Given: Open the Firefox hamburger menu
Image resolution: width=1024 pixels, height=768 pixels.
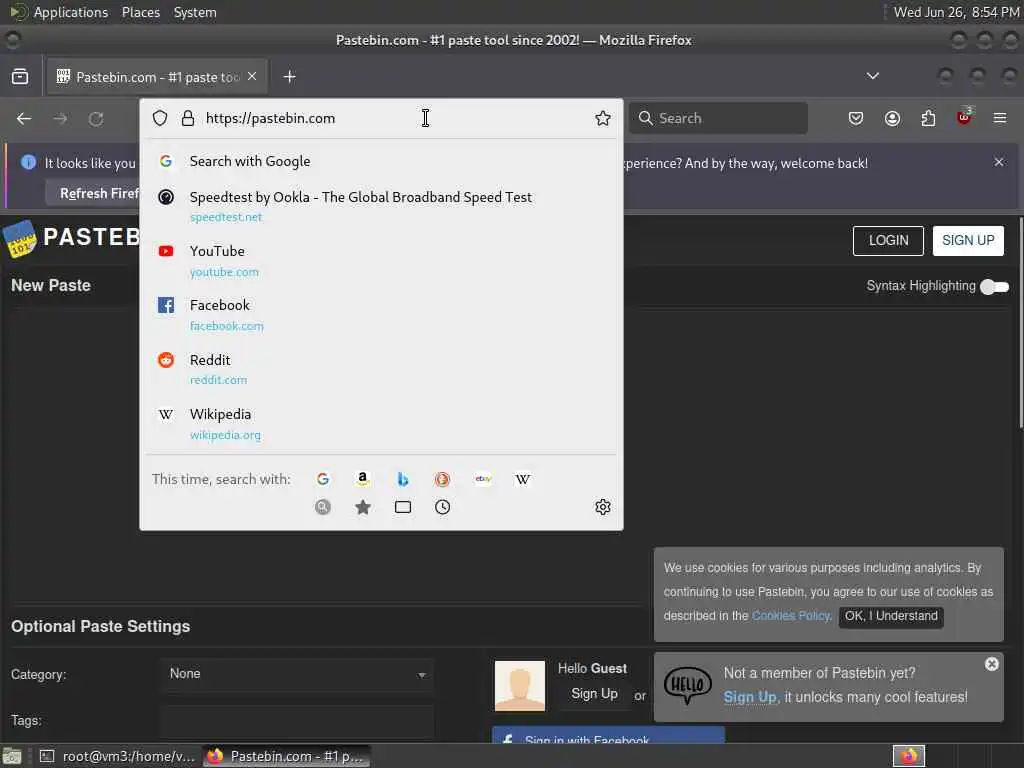Looking at the screenshot, I should [1000, 118].
